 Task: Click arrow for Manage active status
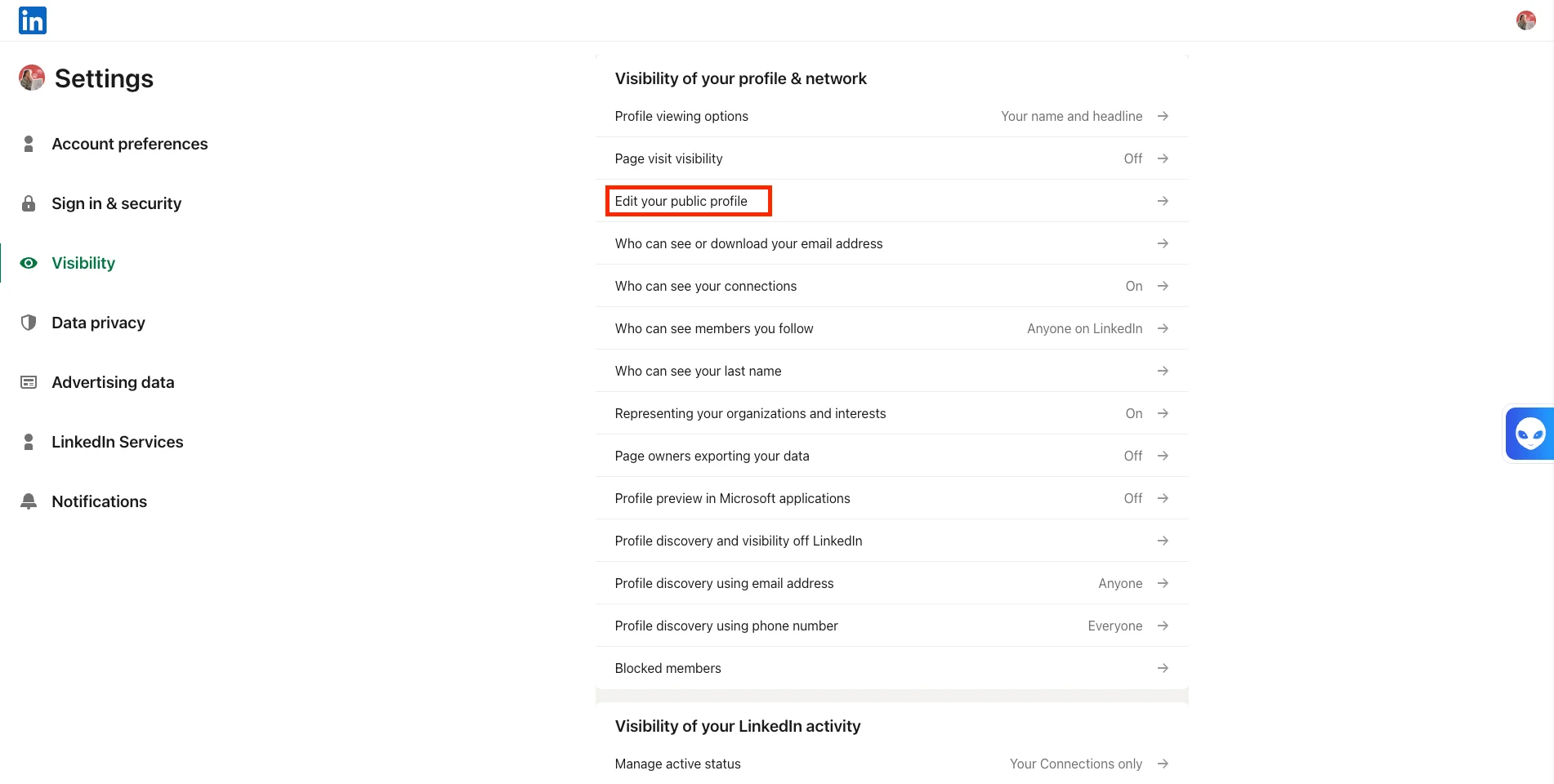click(x=1163, y=764)
